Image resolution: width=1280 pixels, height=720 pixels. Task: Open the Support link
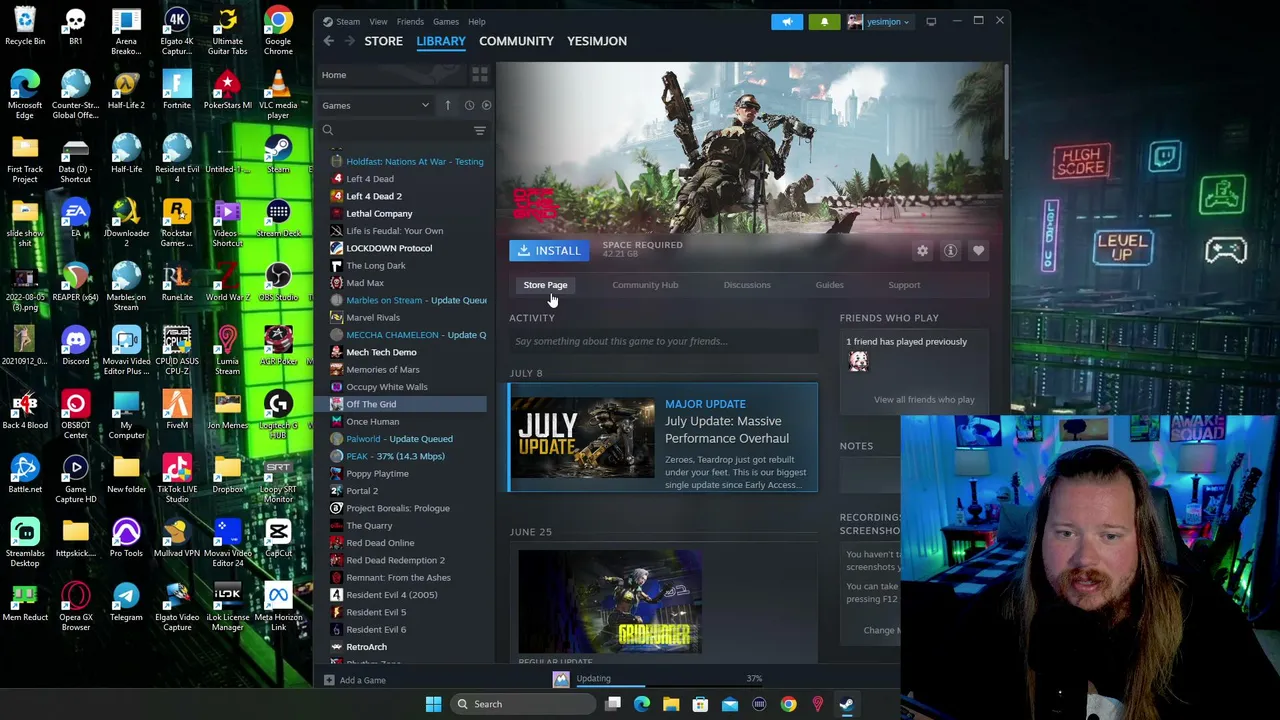[904, 285]
